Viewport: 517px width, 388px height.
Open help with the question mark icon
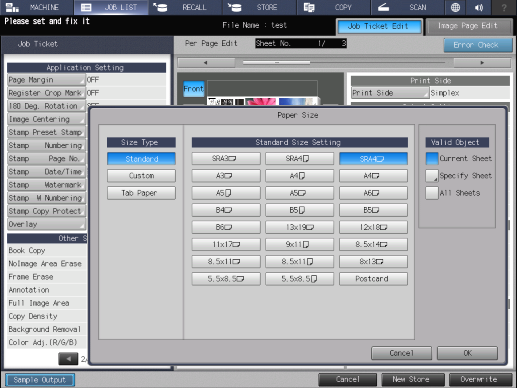[x=504, y=7]
